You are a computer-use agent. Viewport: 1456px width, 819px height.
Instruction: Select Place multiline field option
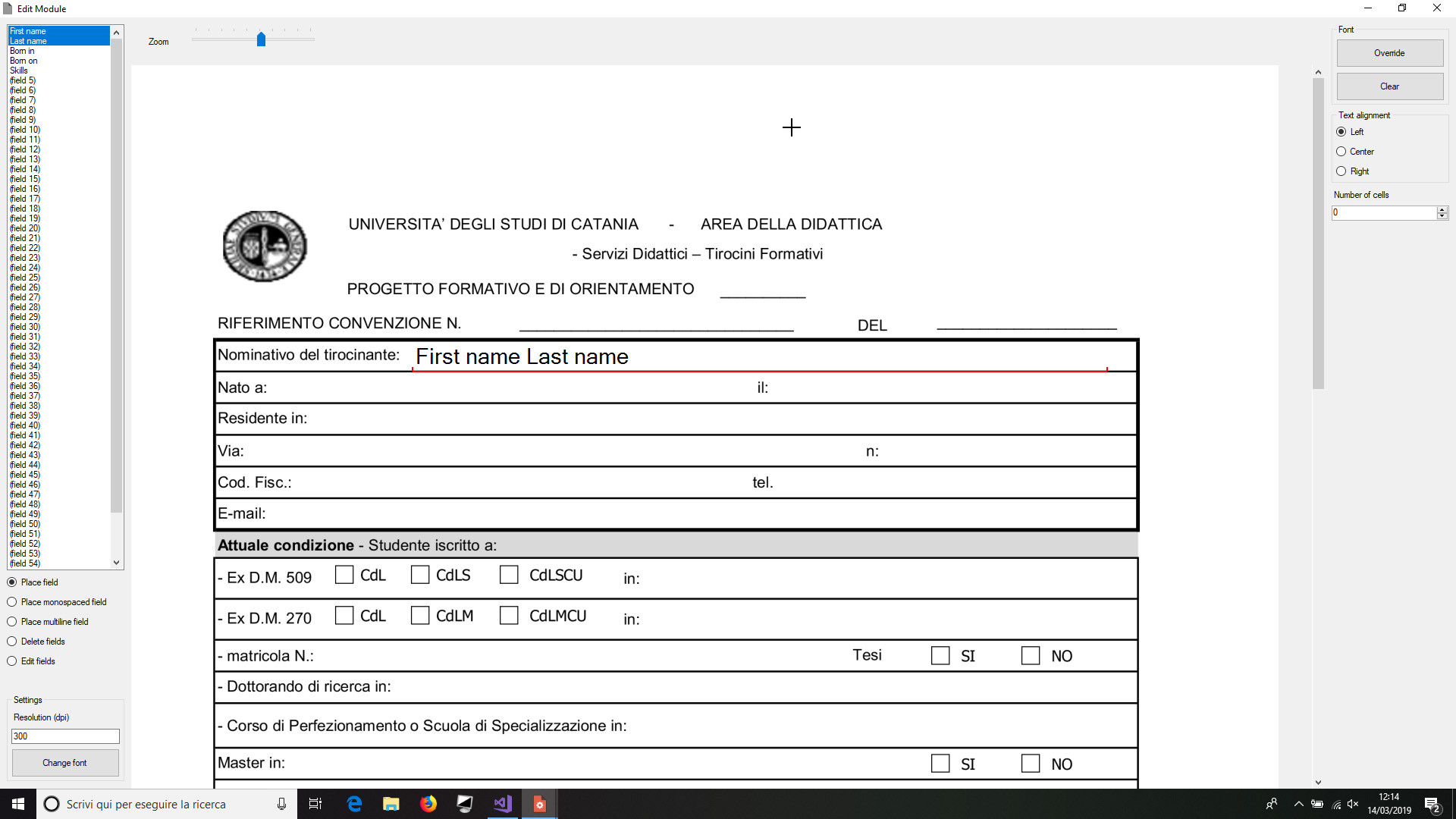tap(48, 622)
